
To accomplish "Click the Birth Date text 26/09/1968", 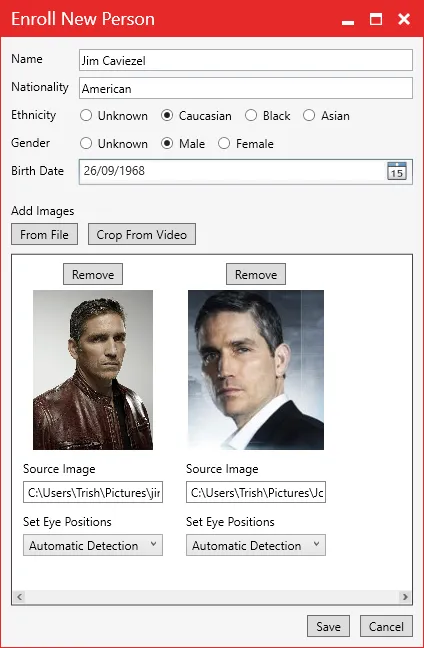I will click(114, 171).
